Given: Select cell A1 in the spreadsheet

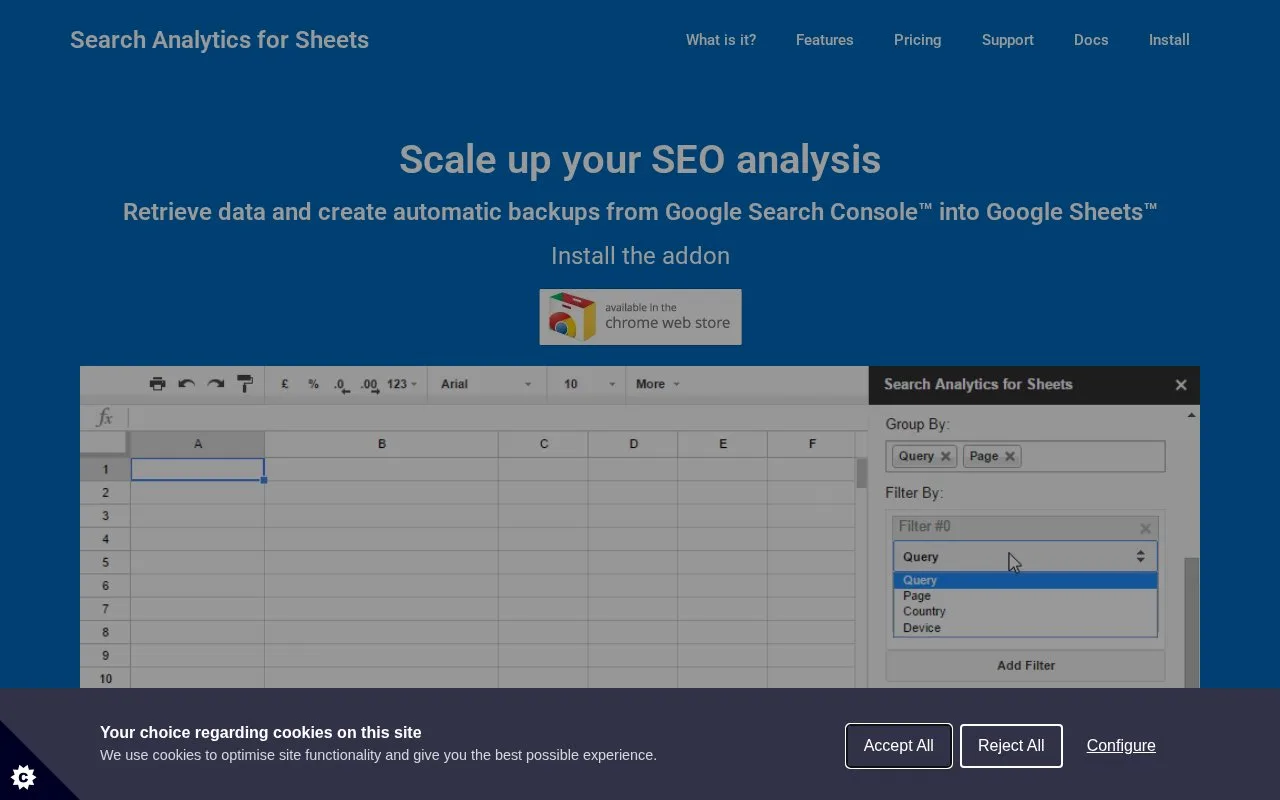Looking at the screenshot, I should (198, 469).
